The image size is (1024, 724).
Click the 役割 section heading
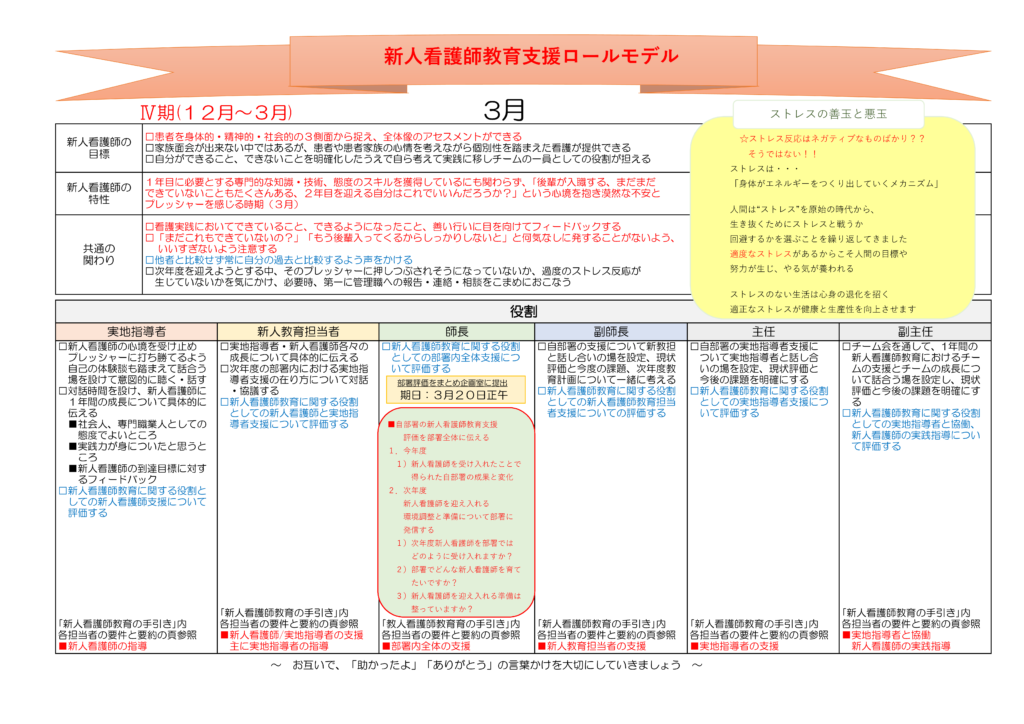click(x=523, y=311)
